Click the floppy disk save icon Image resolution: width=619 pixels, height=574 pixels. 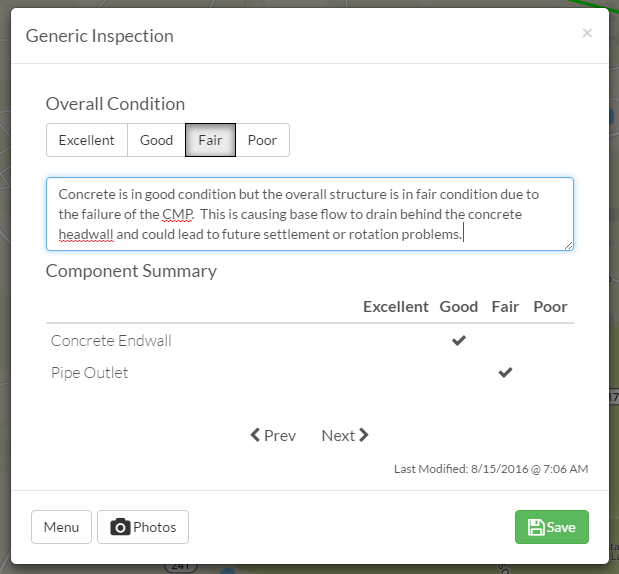pyautogui.click(x=536, y=527)
